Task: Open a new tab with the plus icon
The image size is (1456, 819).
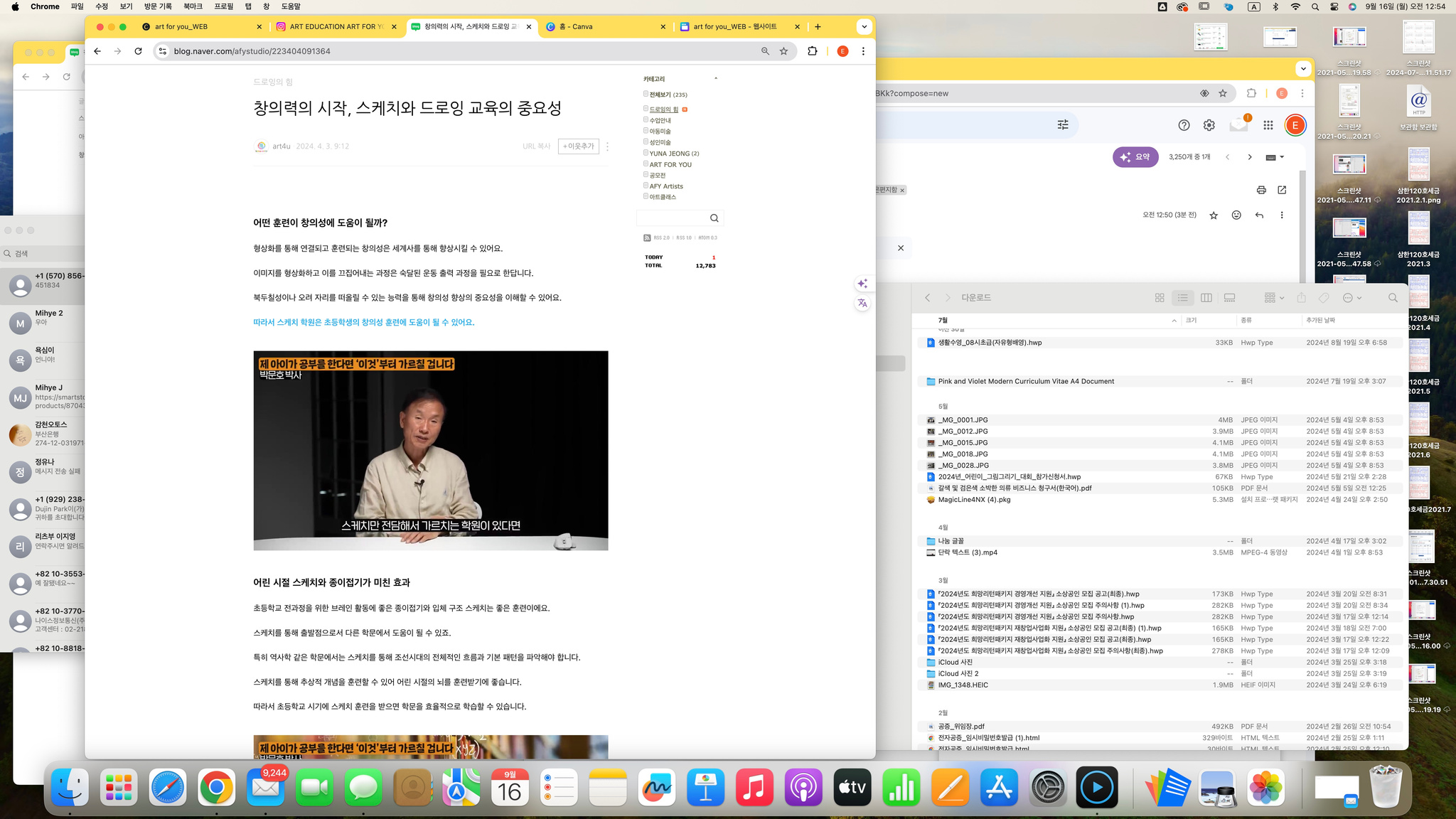Action: click(818, 26)
